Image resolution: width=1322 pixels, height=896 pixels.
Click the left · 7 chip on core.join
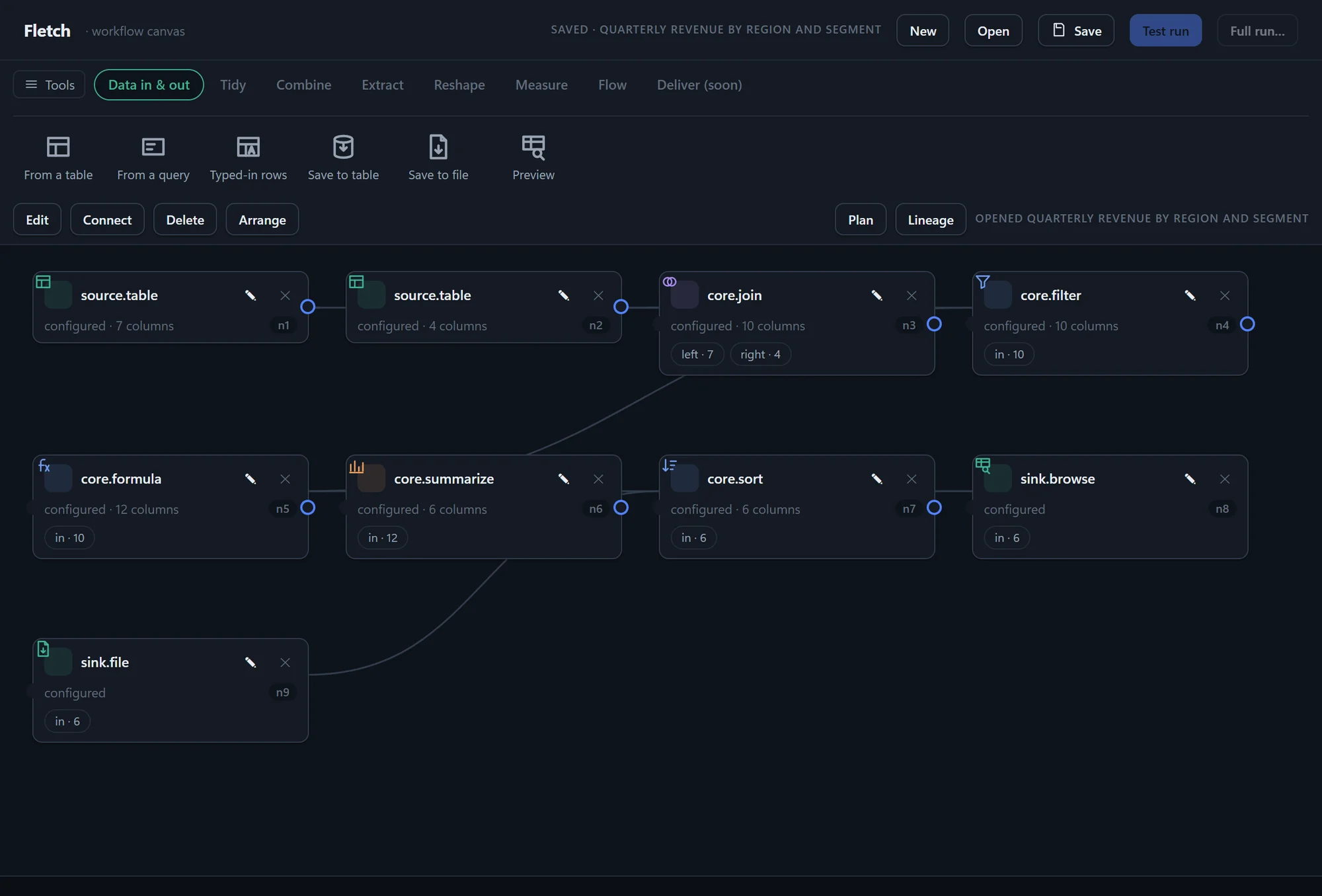coord(697,354)
